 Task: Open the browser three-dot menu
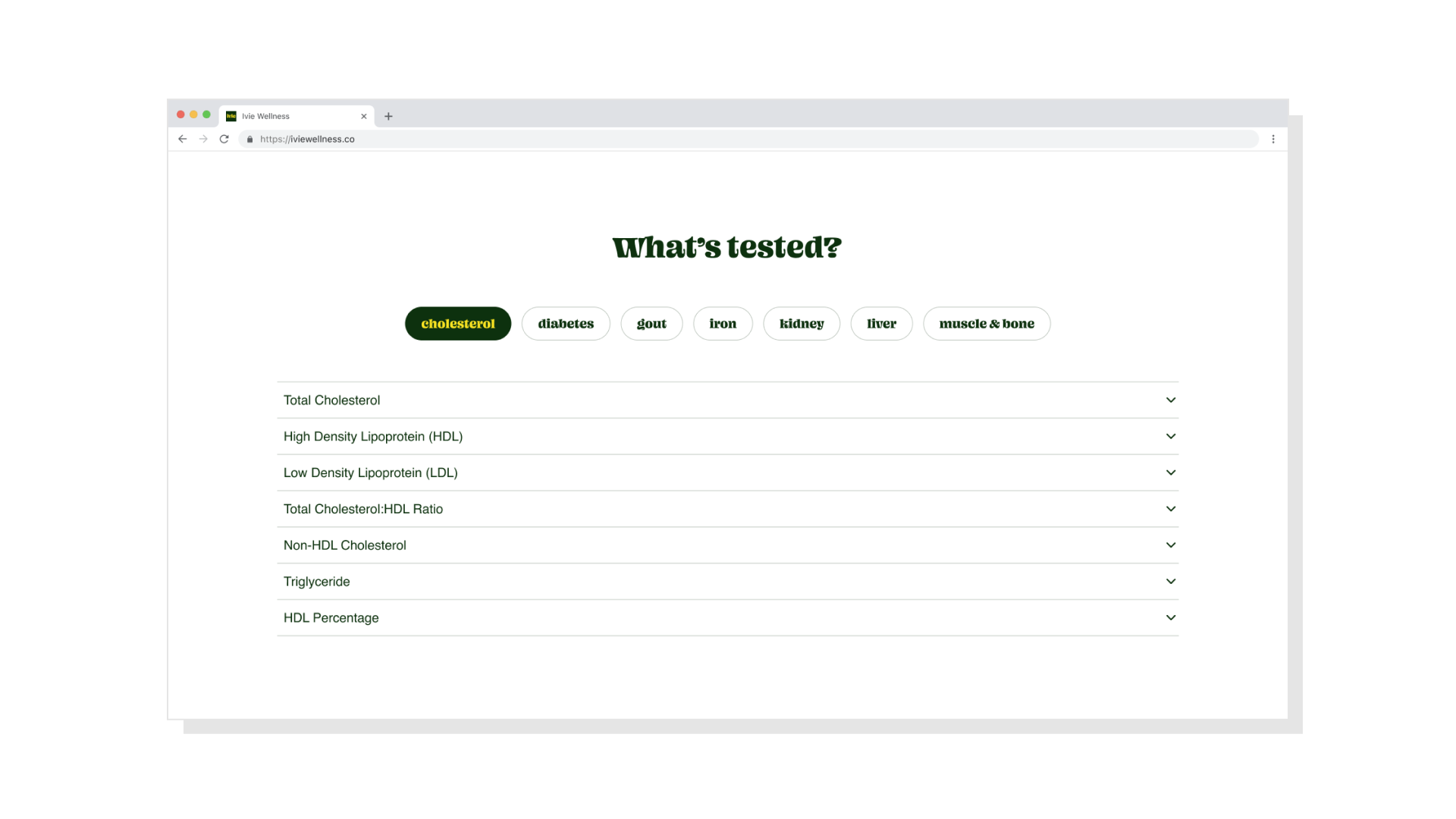[1273, 139]
